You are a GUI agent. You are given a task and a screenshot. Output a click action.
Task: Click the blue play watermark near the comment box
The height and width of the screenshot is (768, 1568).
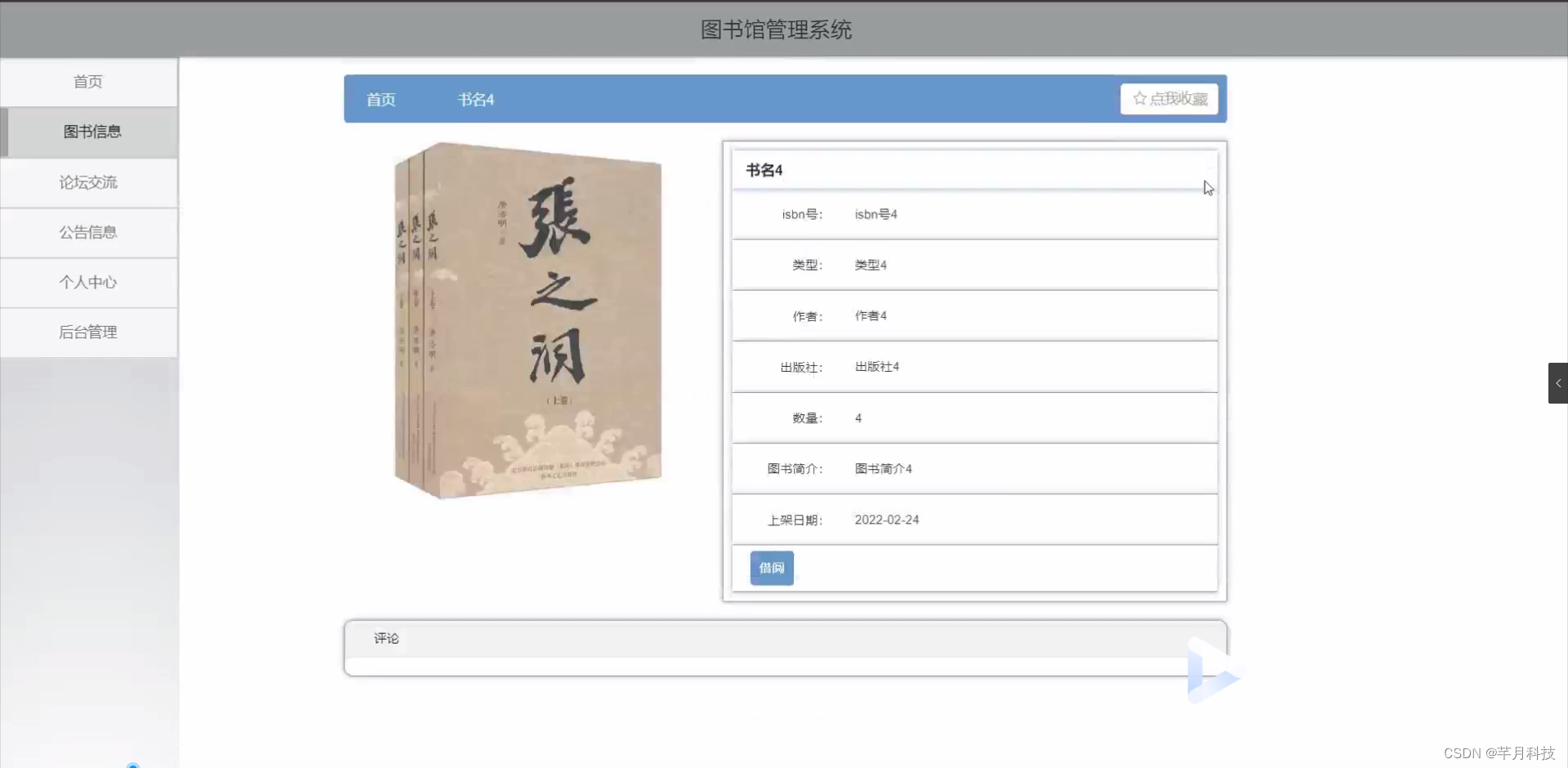(x=1212, y=668)
